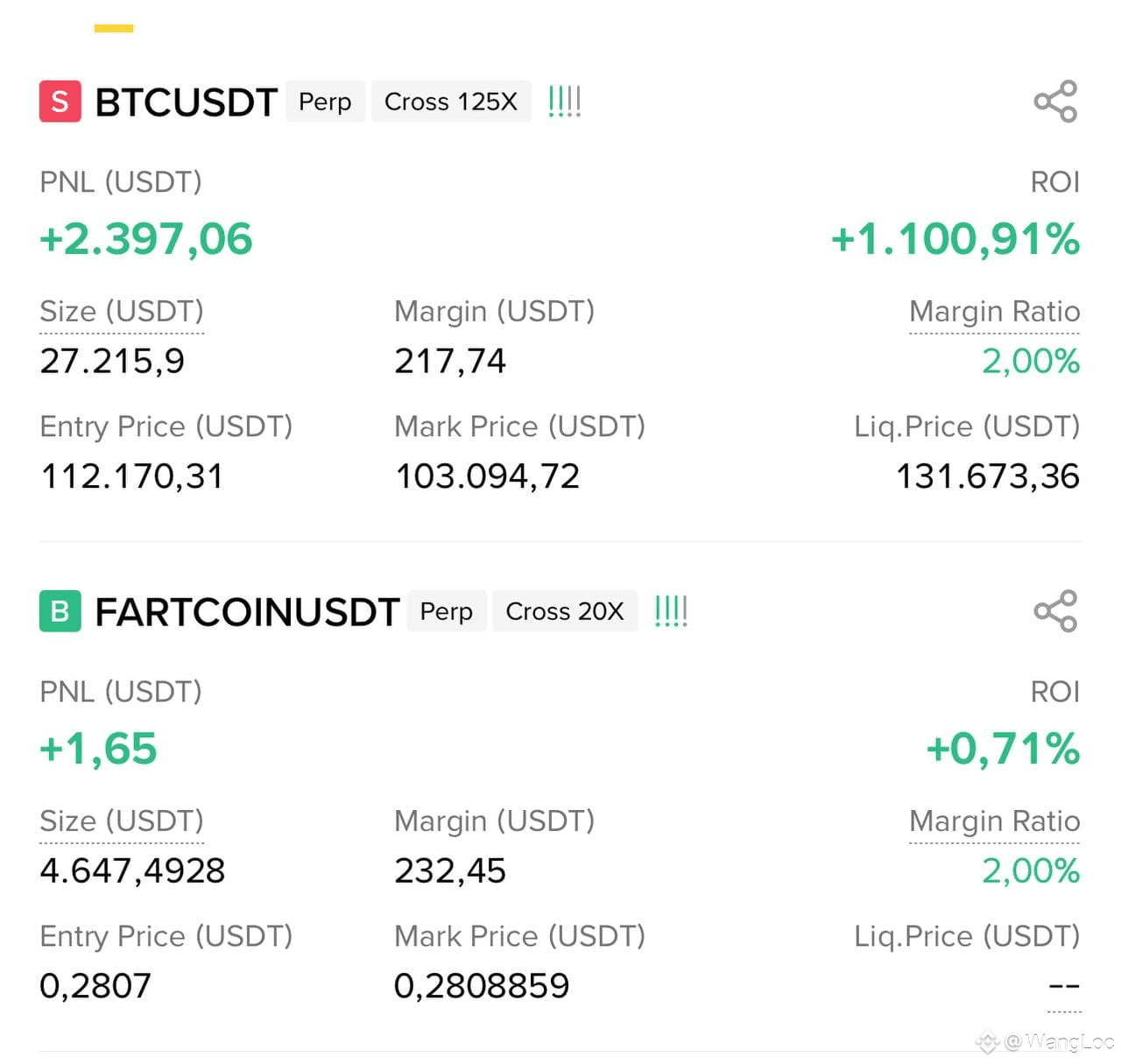Tap BTCUSDT Size (USDT) label

click(122, 312)
